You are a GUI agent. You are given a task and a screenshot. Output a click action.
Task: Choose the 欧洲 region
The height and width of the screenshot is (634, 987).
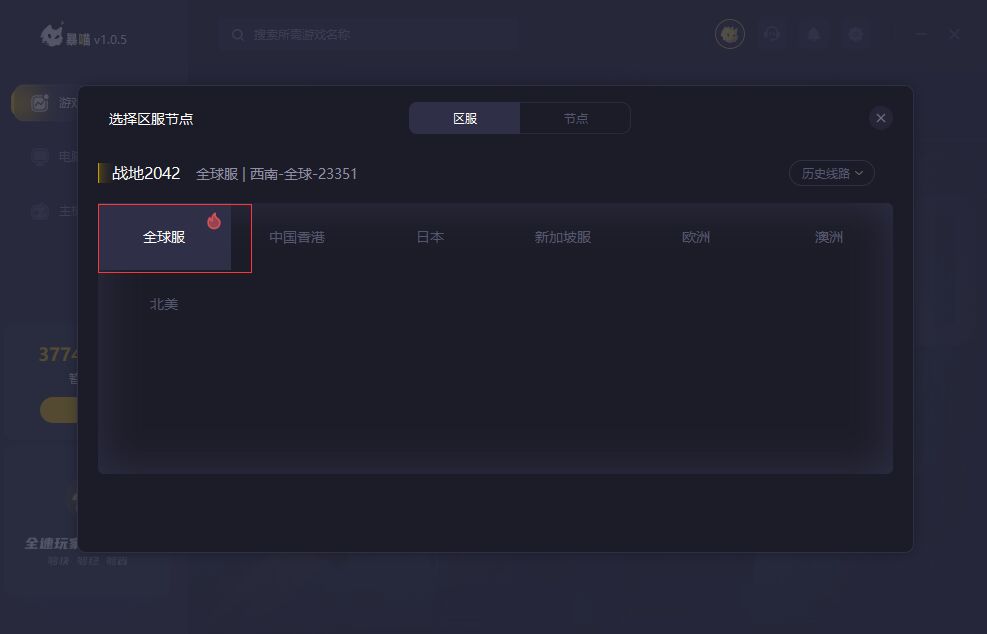(696, 237)
